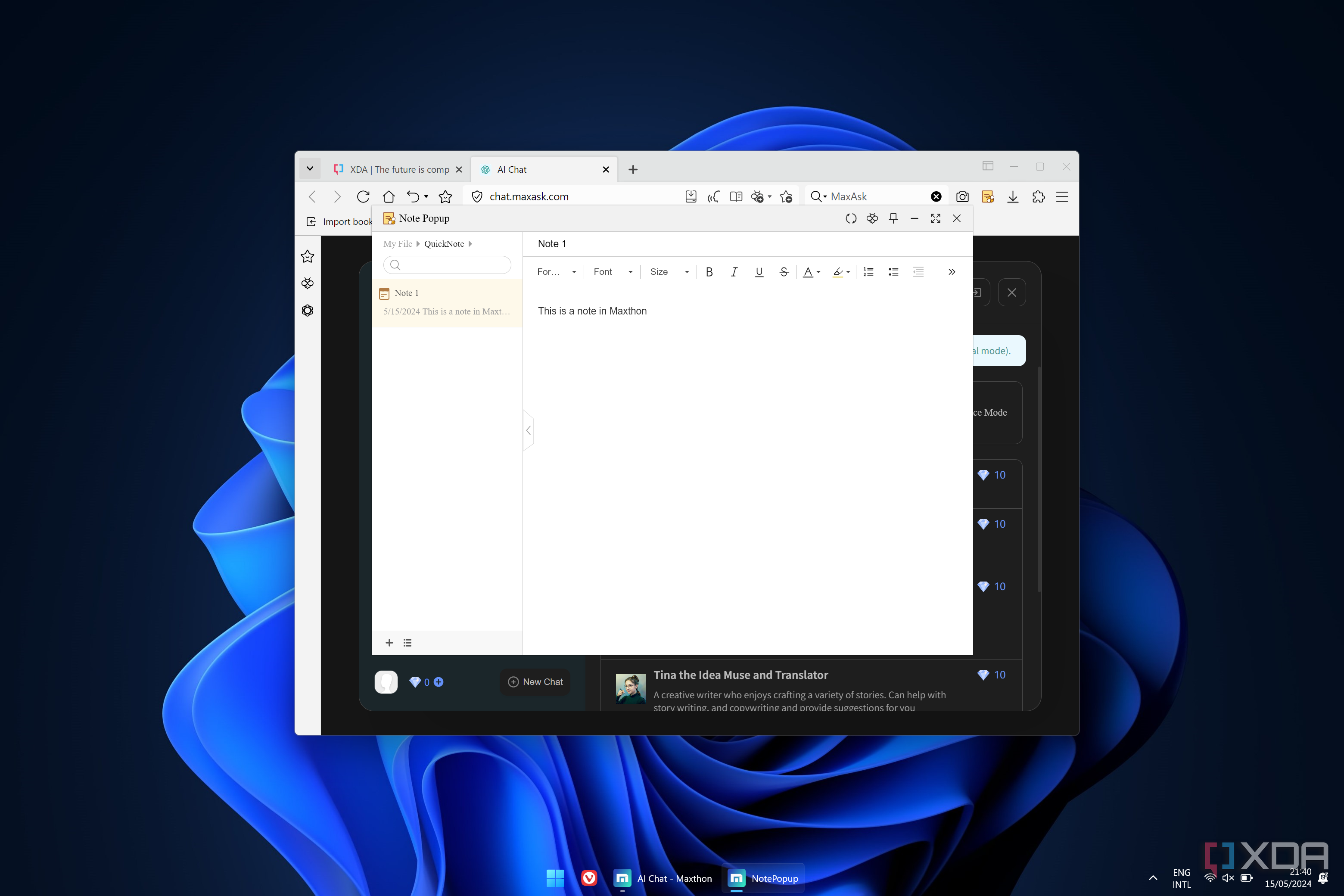
Task: Toggle strikethrough formatting
Action: tap(784, 272)
